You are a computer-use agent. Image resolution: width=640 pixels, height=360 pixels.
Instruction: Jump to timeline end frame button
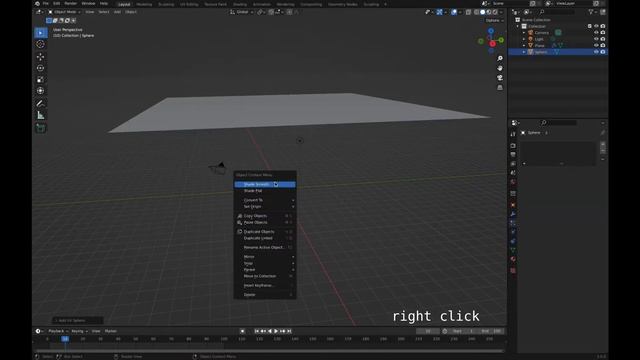click(x=289, y=331)
